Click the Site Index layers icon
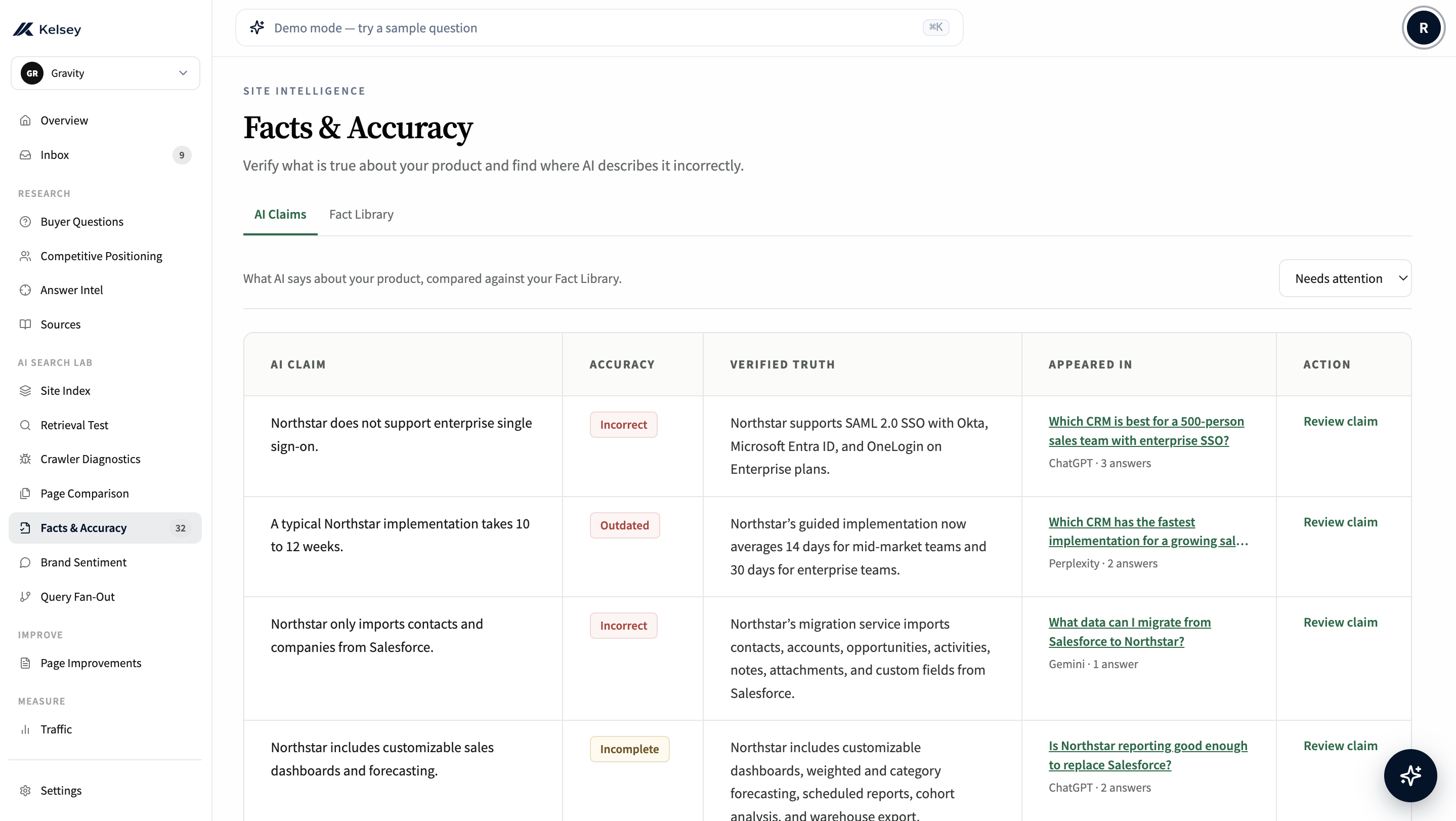Screen dimensions: 1456x821 coord(25,391)
